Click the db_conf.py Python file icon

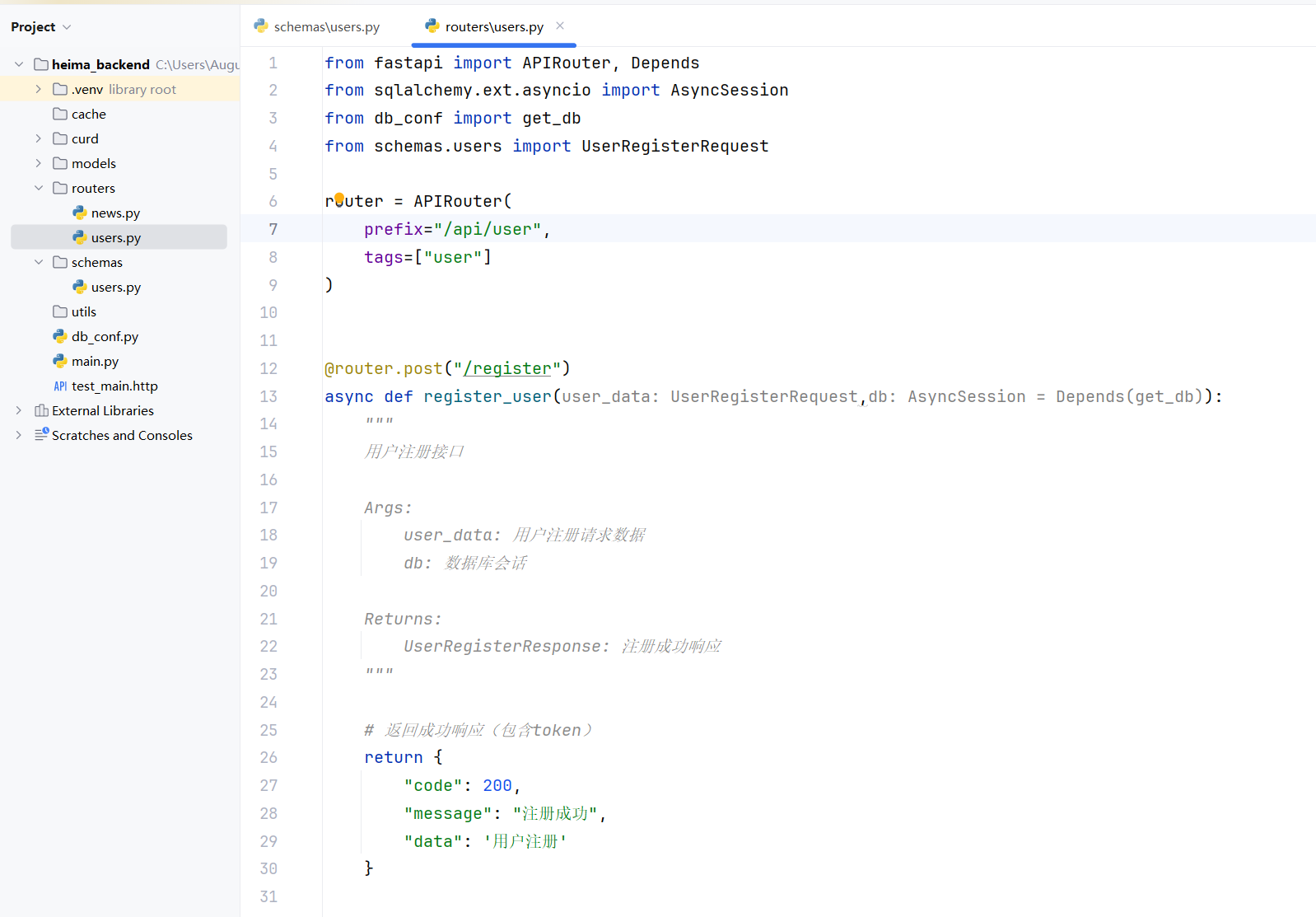[x=60, y=336]
